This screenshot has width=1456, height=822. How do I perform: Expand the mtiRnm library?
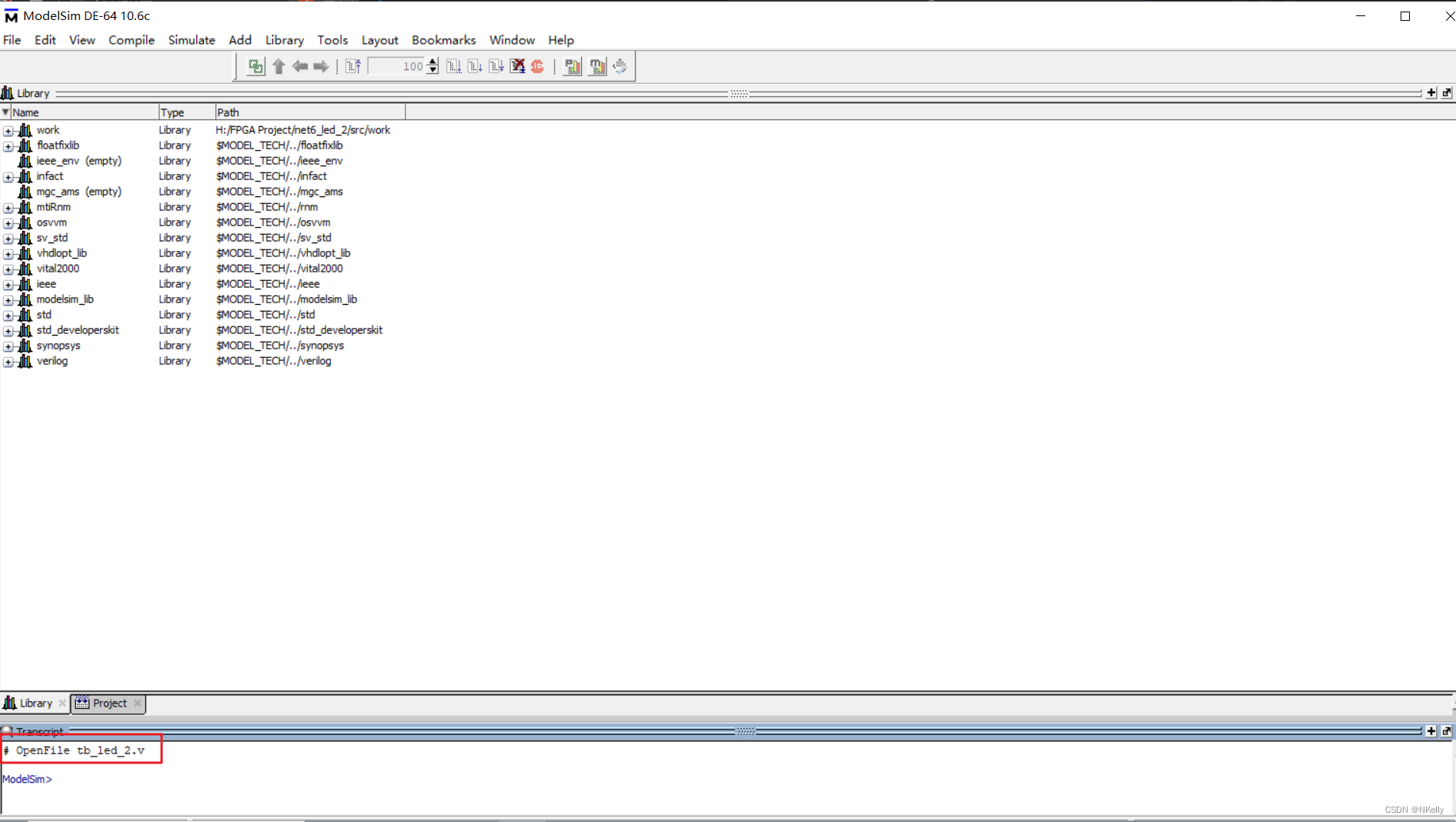8,208
